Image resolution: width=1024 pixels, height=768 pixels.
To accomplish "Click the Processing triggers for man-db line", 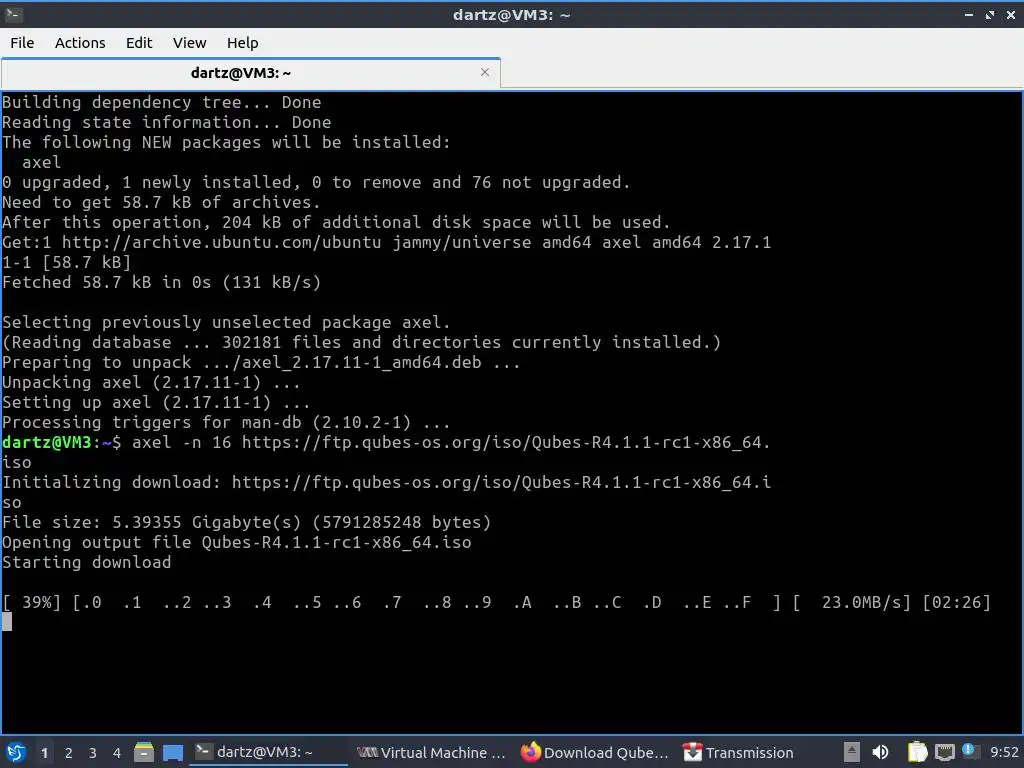I will pos(226,423).
